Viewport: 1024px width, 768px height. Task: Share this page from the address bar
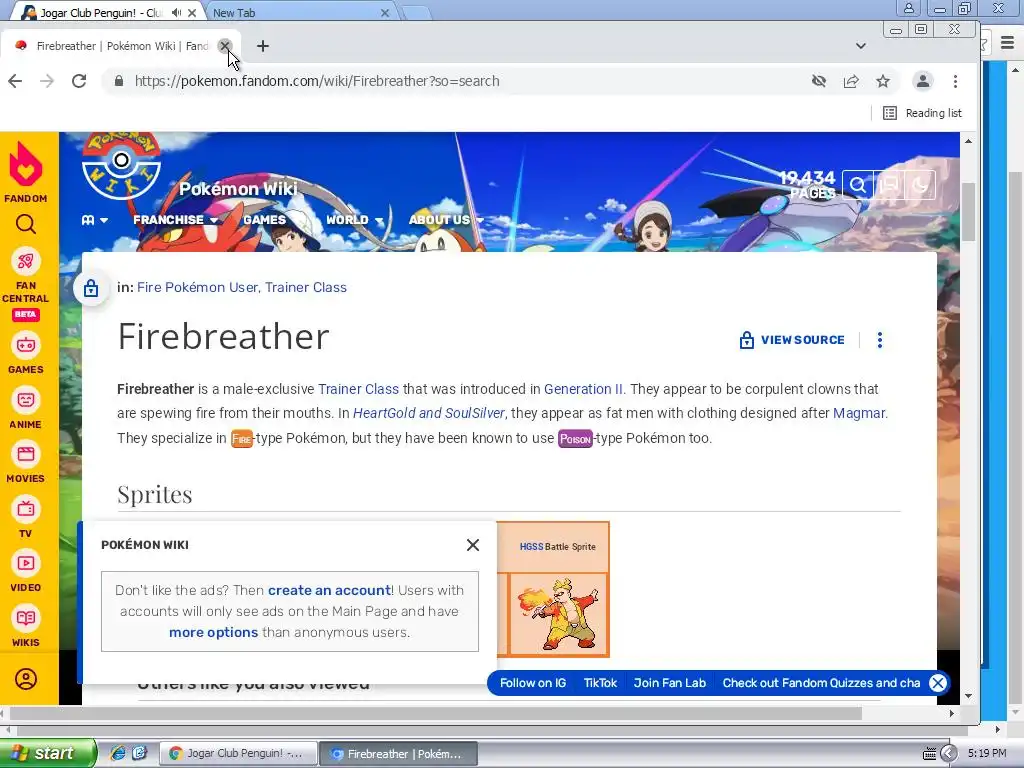pyautogui.click(x=851, y=81)
